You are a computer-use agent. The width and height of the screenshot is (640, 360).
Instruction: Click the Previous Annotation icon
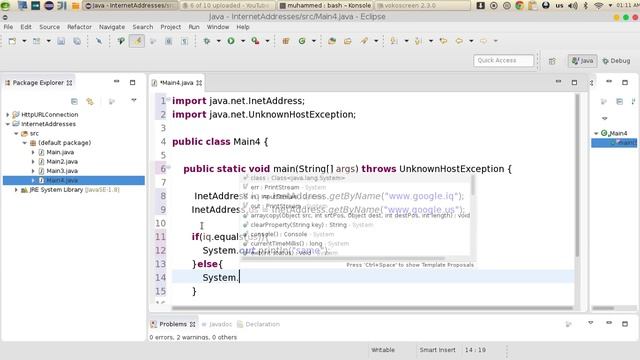[x=418, y=41]
